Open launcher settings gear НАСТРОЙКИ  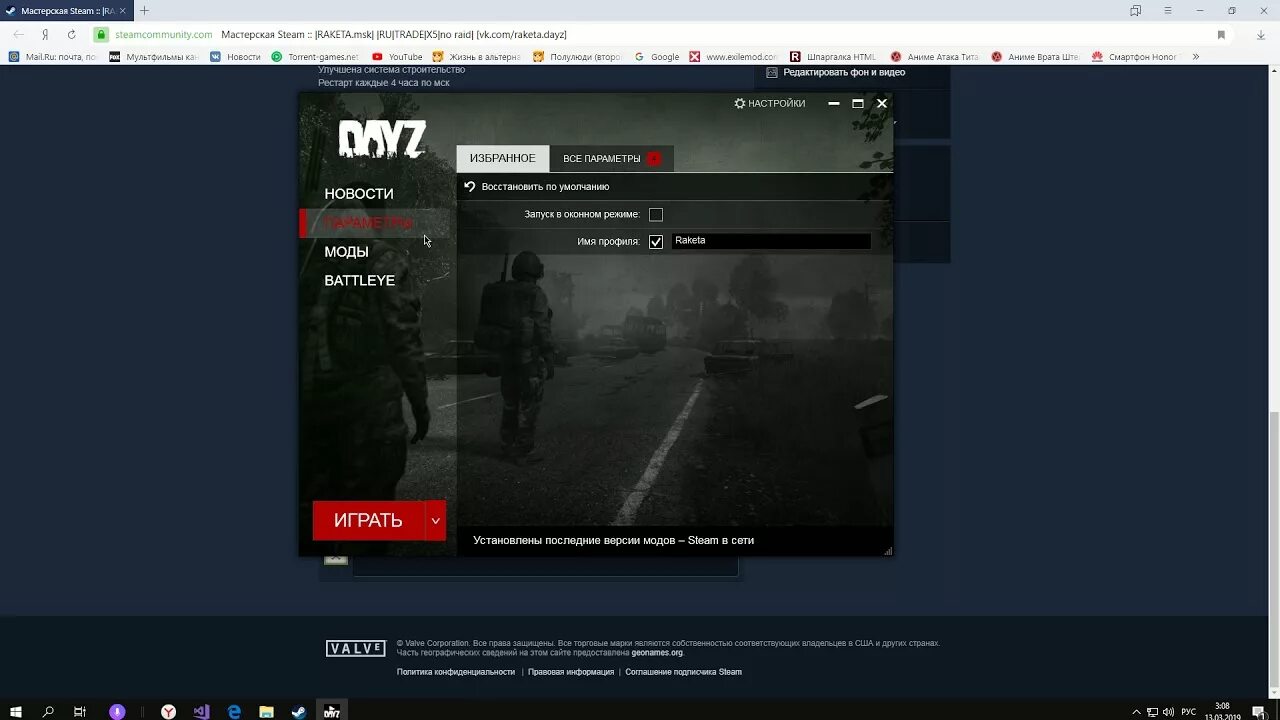coord(769,103)
